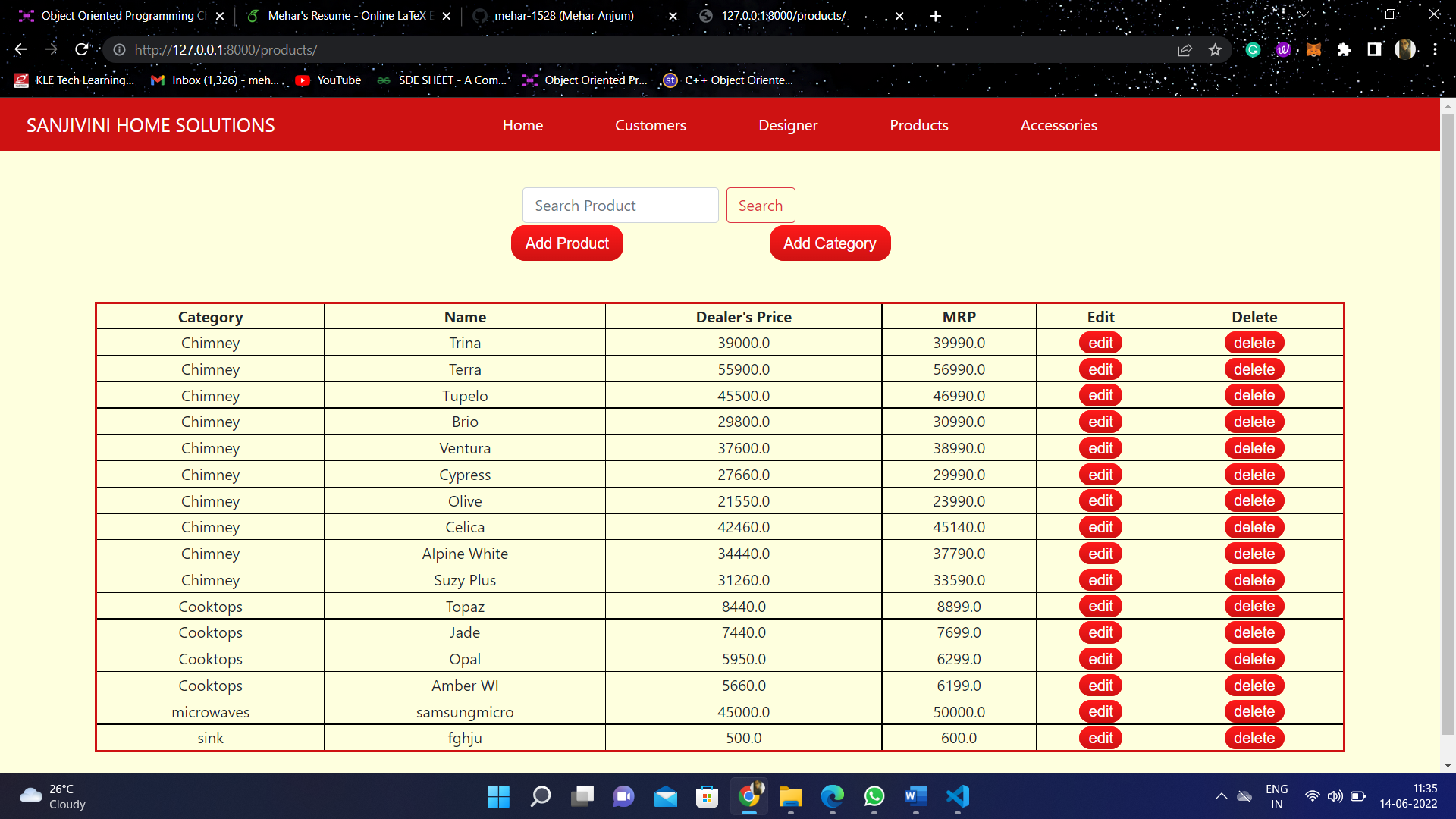This screenshot has height=819, width=1456.
Task: Click the back navigation arrow
Action: (20, 49)
